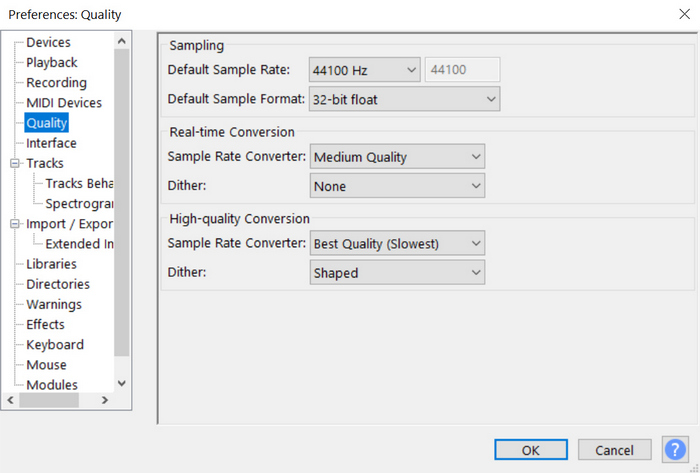
Task: Open MIDI Devices preferences
Action: pyautogui.click(x=64, y=103)
